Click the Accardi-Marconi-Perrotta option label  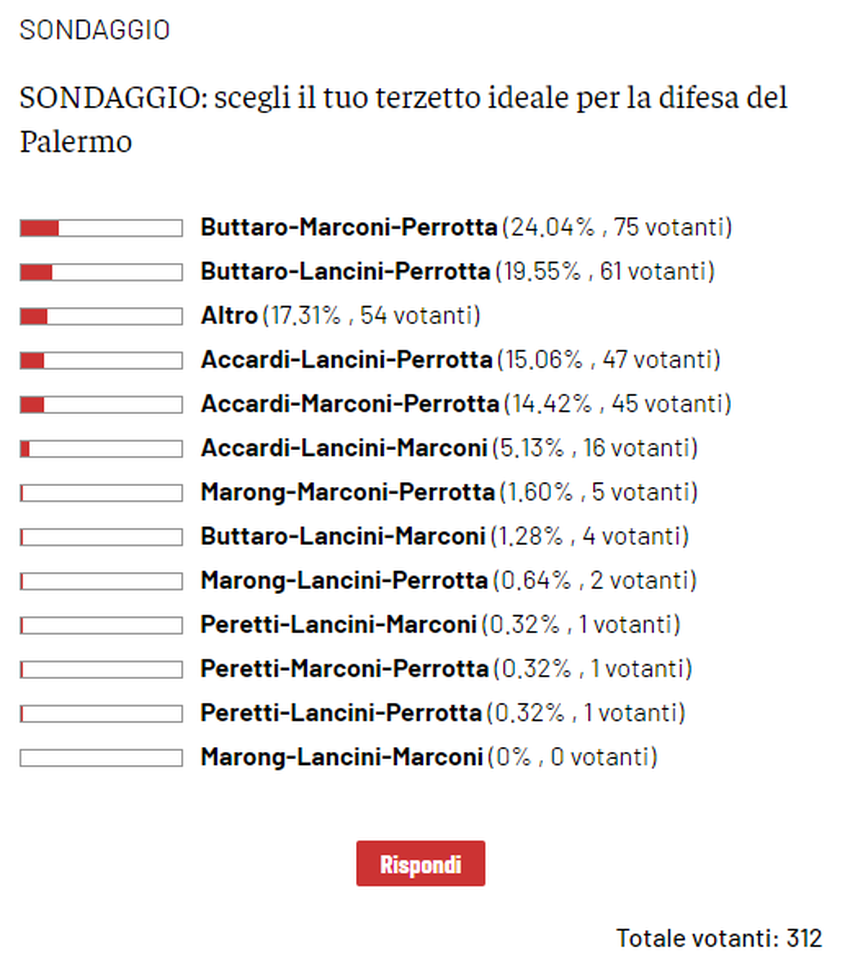click(x=349, y=404)
